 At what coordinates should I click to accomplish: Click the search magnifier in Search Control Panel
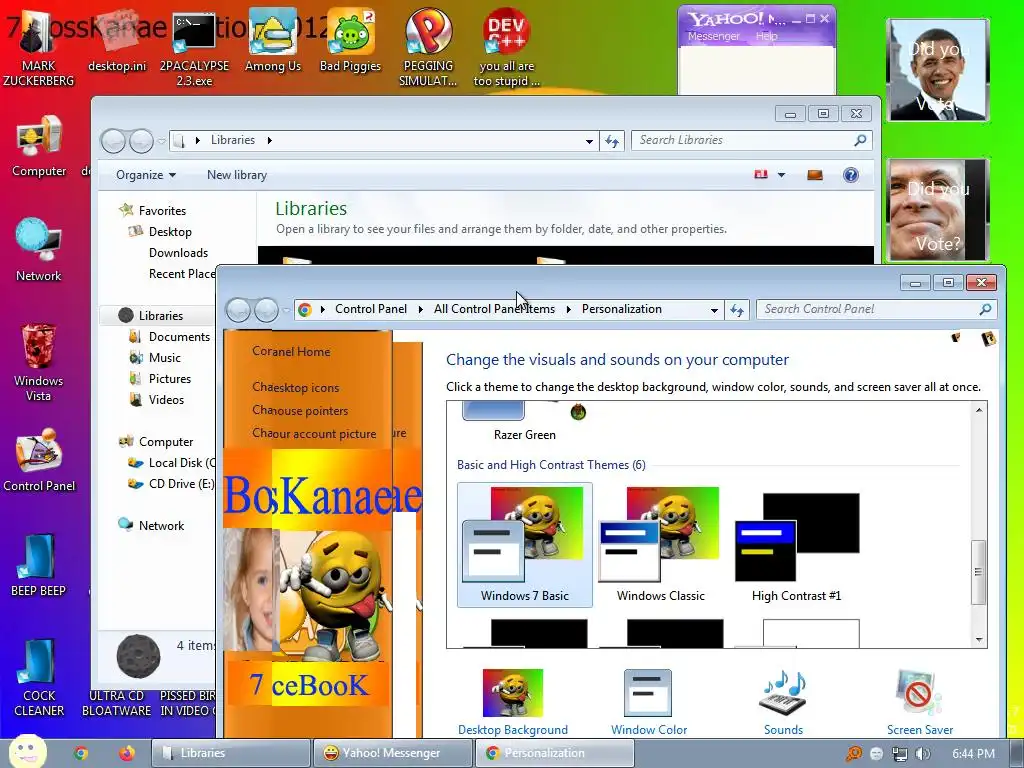(x=985, y=310)
